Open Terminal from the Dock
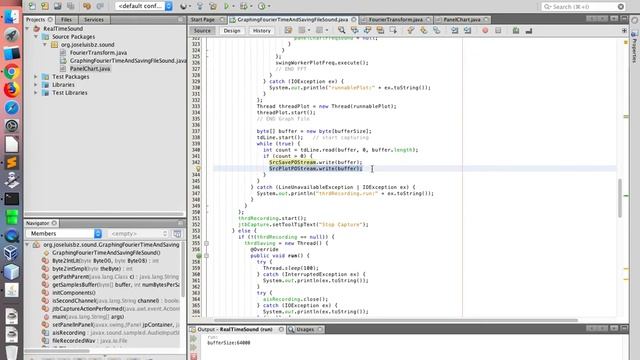This screenshot has width=640, height=360. click(11, 199)
